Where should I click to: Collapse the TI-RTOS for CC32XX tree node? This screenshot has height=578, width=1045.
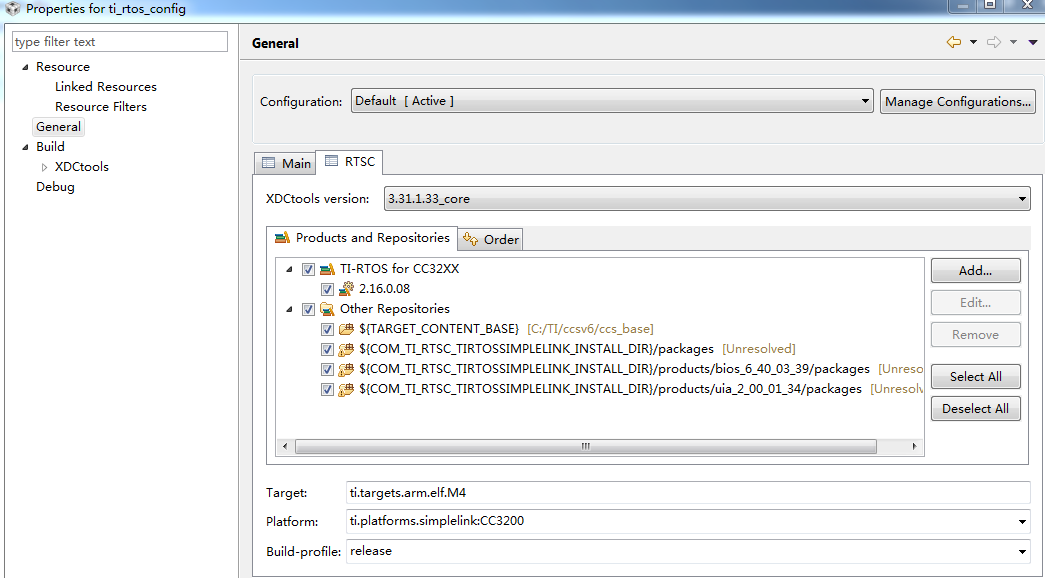(x=289, y=269)
